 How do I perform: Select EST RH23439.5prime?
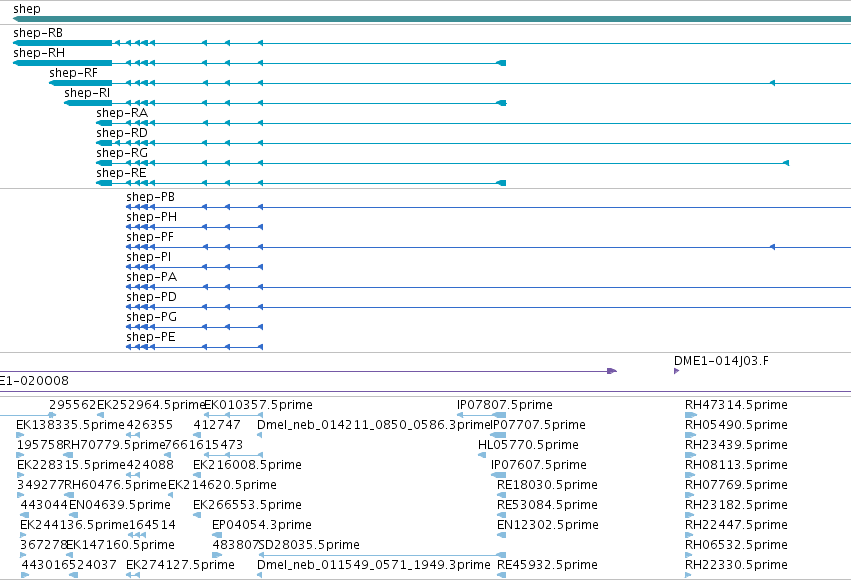736,445
